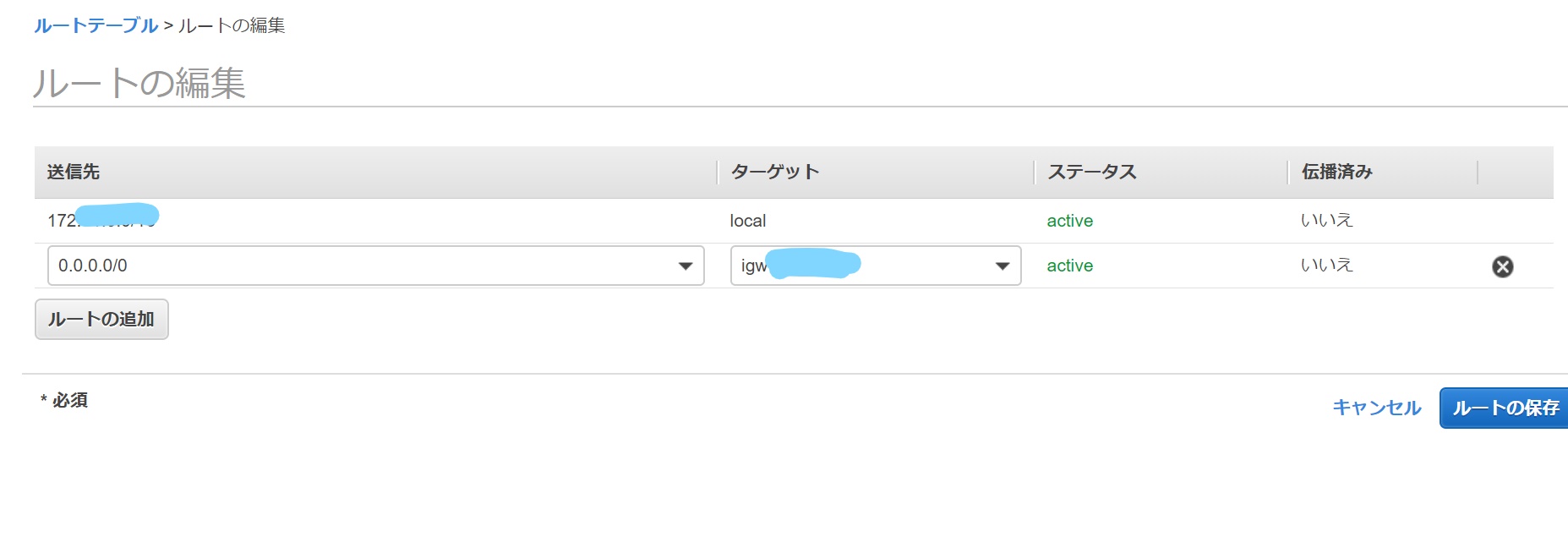Click the 0.0.0.0/0 destination input field
This screenshot has width=1568, height=548.
click(x=338, y=266)
